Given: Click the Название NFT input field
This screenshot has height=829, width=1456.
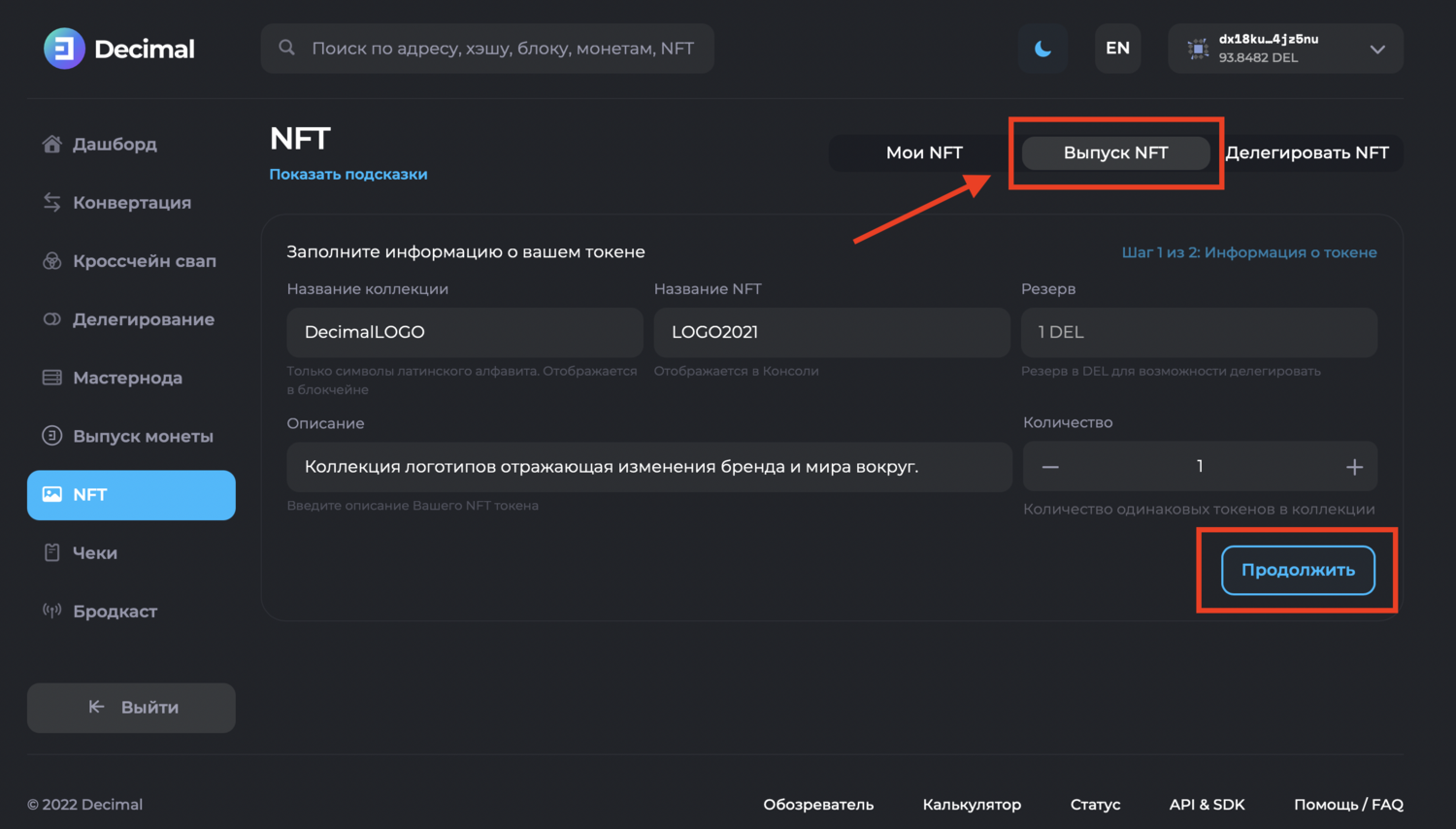Looking at the screenshot, I should 832,332.
